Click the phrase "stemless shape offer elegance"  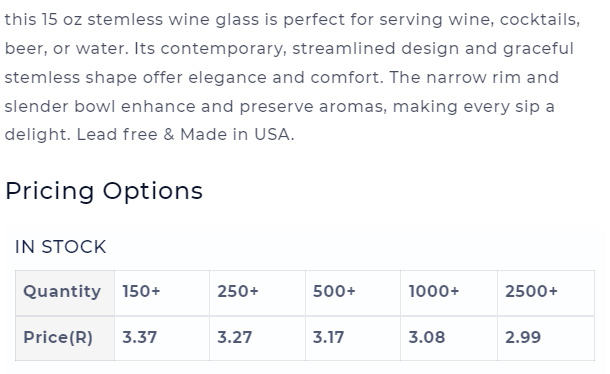click(135, 78)
